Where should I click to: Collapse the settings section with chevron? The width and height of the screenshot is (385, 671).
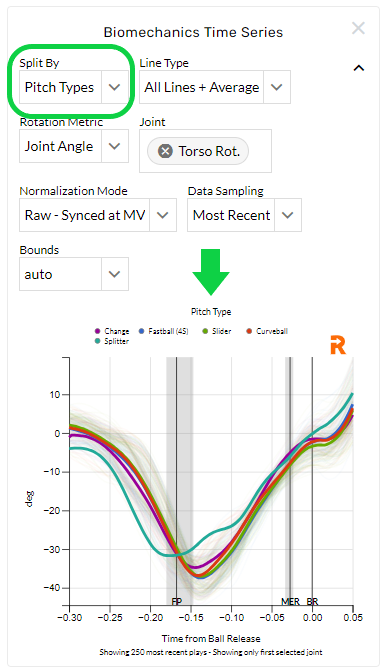click(358, 68)
